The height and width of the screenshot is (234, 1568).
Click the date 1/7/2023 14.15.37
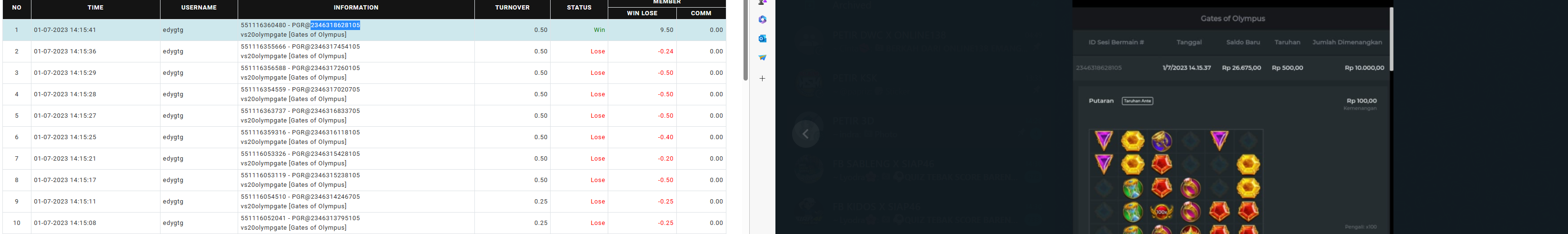click(1186, 68)
